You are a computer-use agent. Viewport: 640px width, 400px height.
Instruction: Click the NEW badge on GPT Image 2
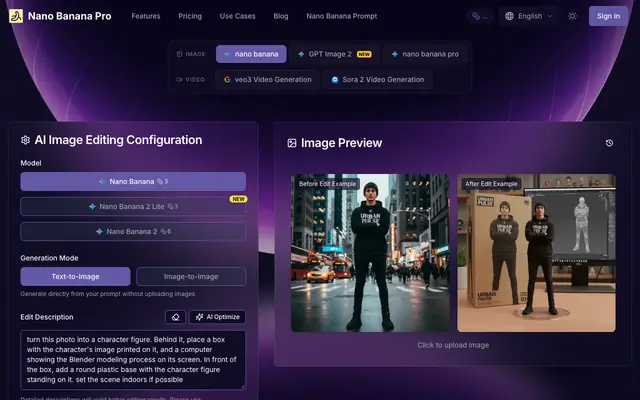364,54
